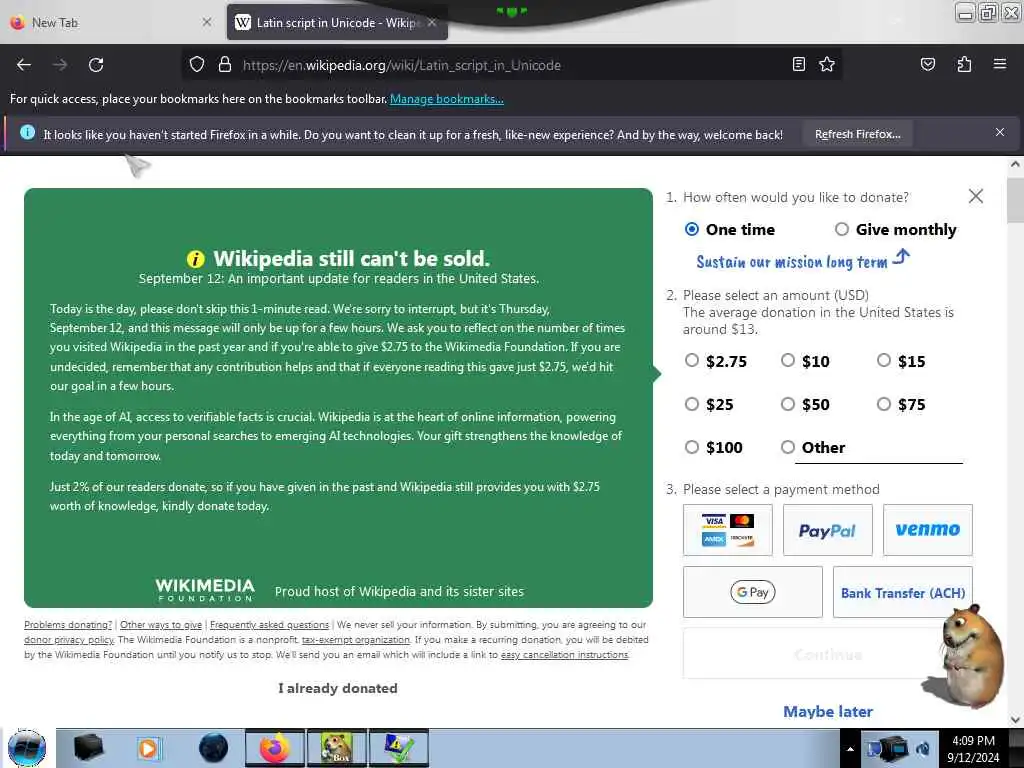Open the hamster Box taskbar program

click(336, 748)
